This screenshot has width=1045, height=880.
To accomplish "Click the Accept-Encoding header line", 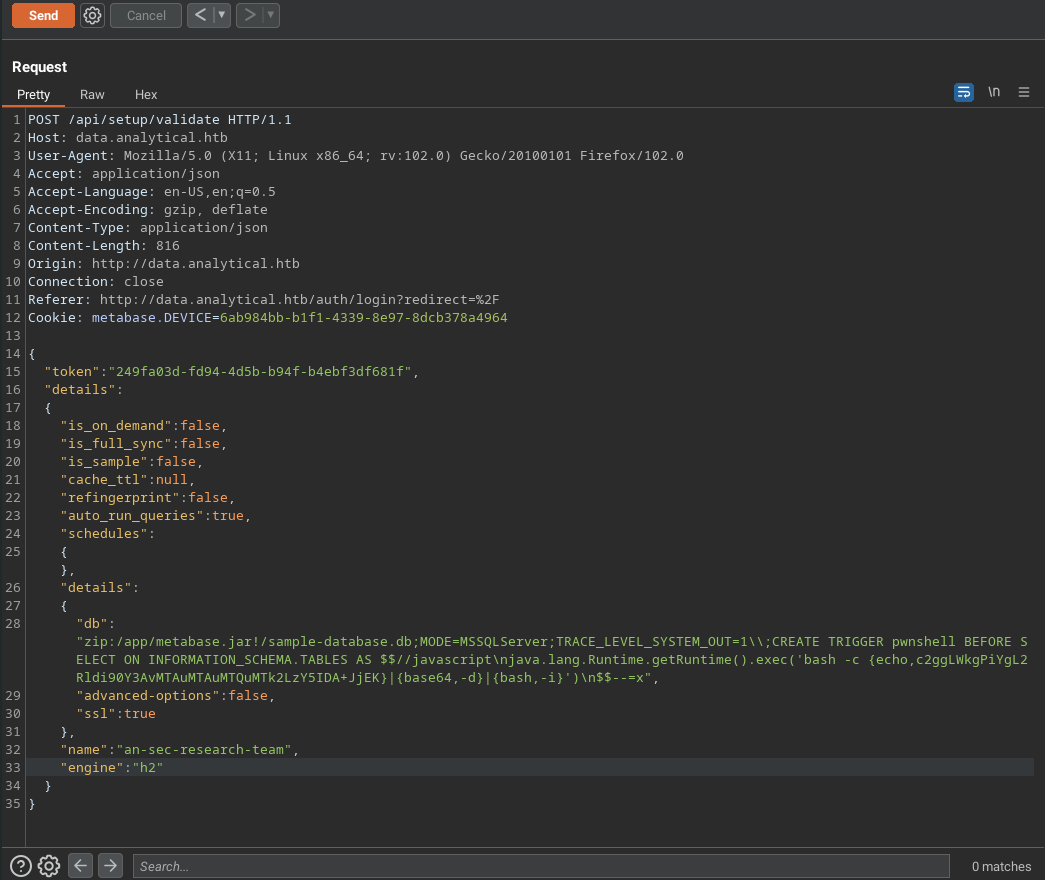I will [147, 209].
